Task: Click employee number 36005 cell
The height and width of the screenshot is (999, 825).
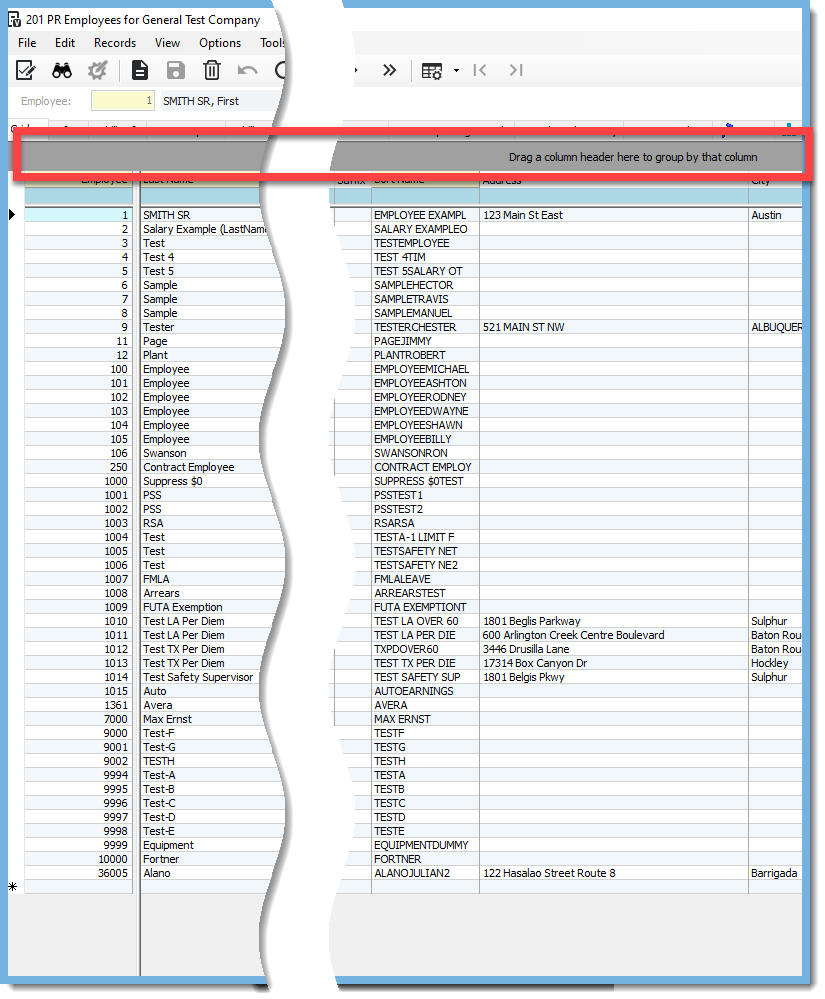Action: (x=78, y=873)
